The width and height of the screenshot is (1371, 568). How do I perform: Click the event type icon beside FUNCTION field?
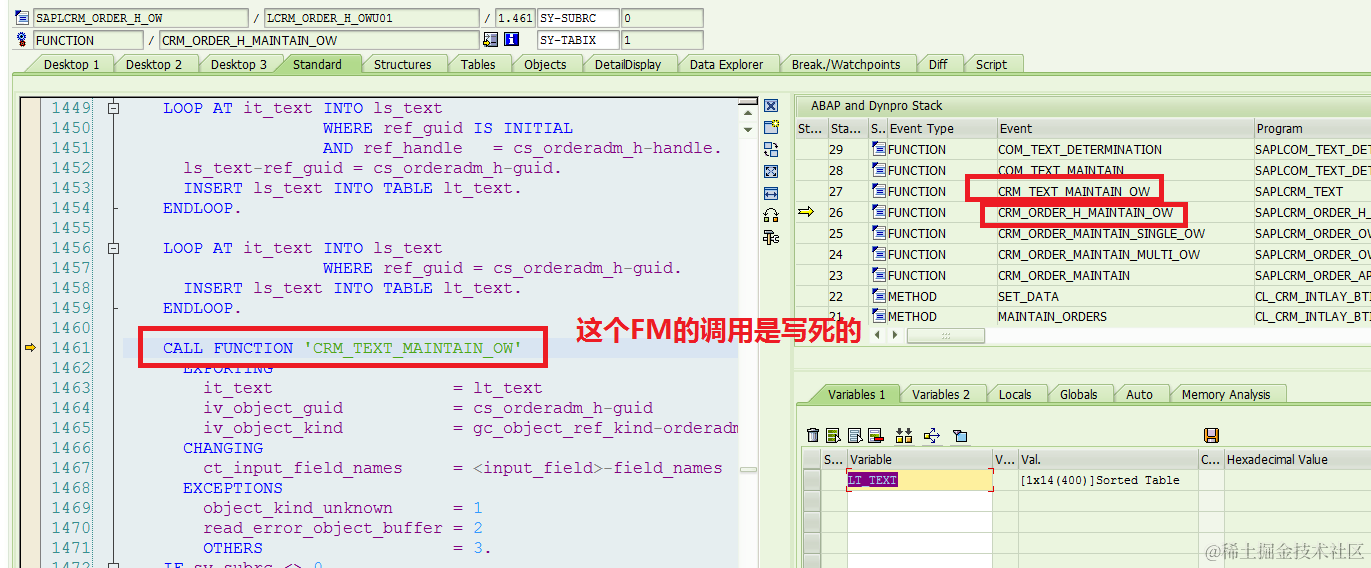pos(21,40)
